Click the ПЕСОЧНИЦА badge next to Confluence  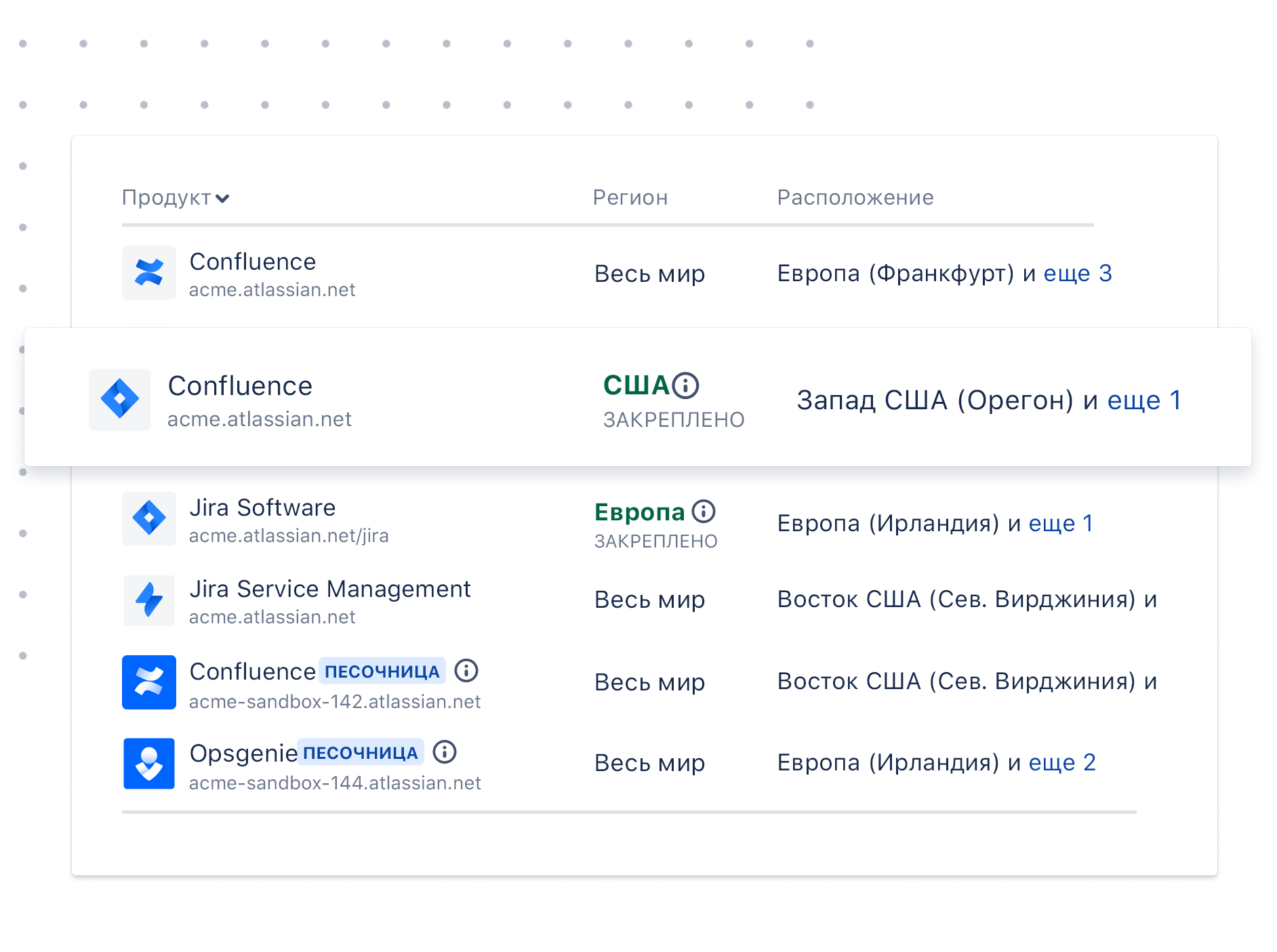[x=382, y=671]
